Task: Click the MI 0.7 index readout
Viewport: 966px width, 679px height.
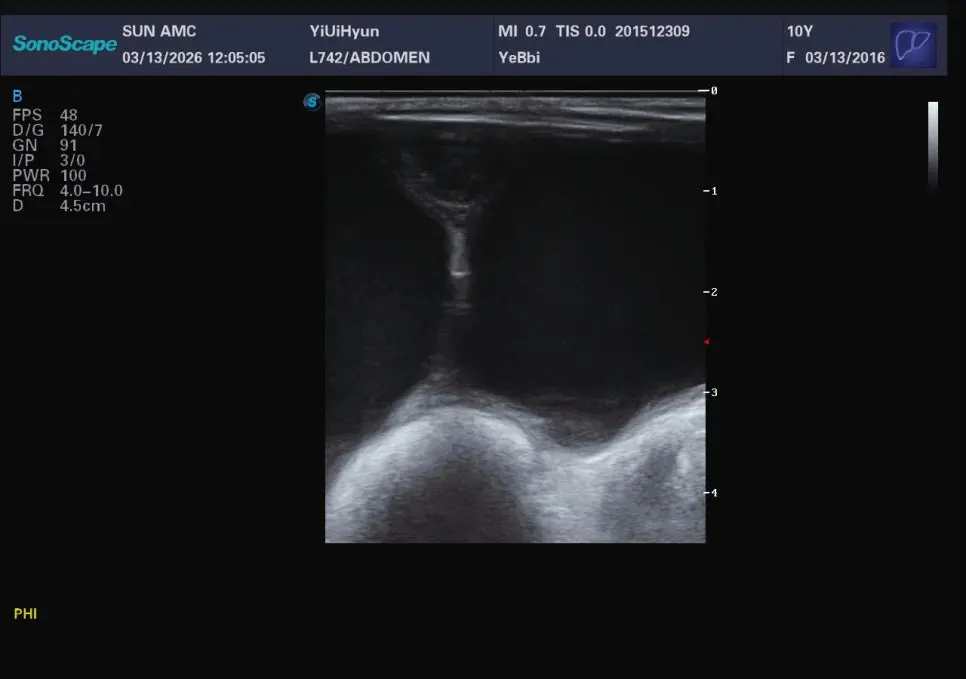Action: pos(522,31)
